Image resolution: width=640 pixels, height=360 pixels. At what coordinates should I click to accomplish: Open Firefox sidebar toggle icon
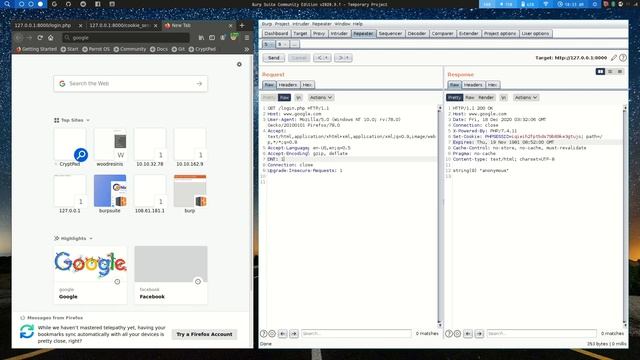pos(212,38)
